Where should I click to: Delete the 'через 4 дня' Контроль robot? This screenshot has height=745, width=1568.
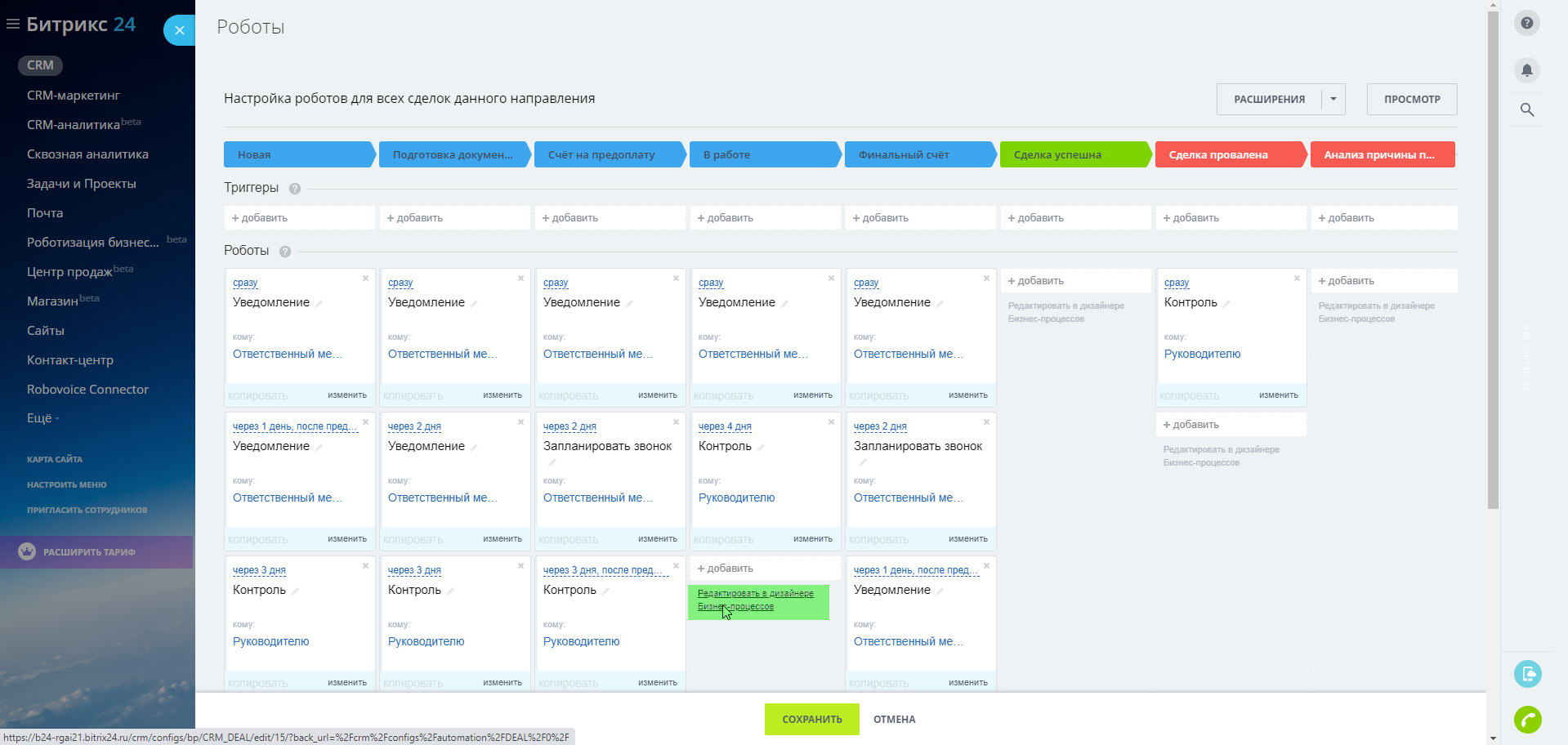click(831, 422)
